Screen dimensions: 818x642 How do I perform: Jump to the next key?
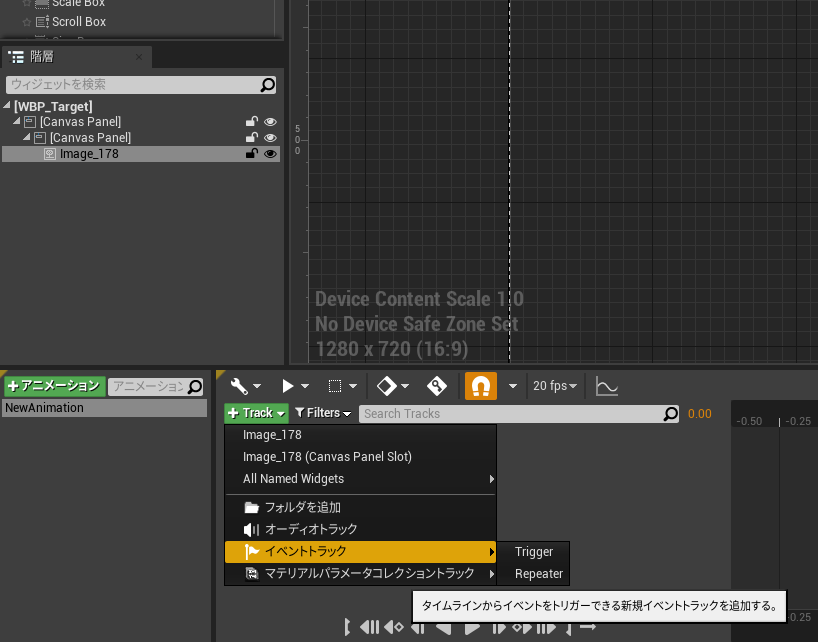pyautogui.click(x=522, y=628)
